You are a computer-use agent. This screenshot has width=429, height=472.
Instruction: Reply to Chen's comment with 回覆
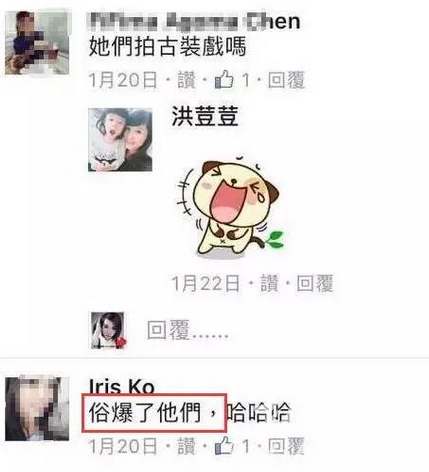286,80
